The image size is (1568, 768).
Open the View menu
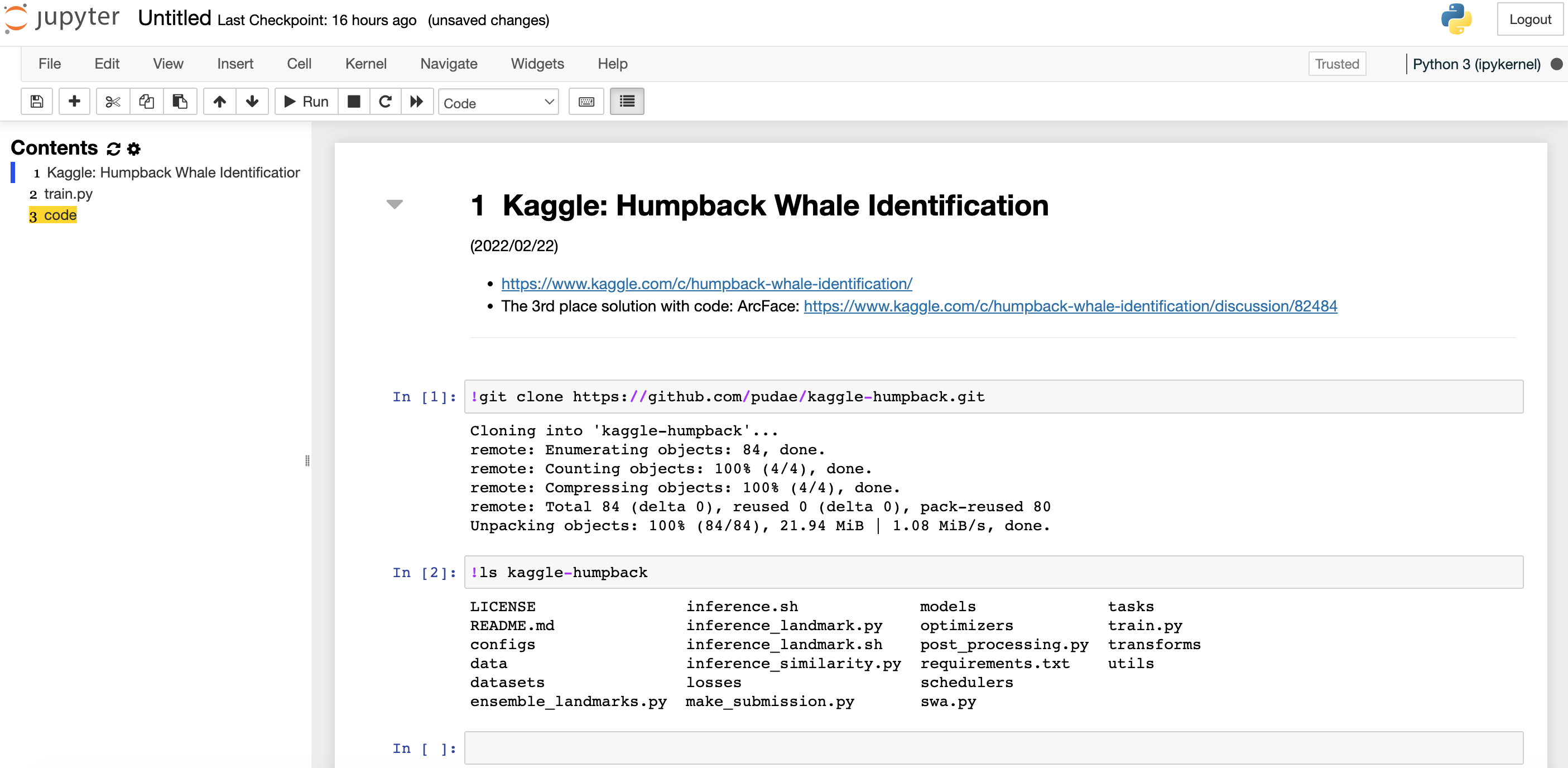click(168, 64)
